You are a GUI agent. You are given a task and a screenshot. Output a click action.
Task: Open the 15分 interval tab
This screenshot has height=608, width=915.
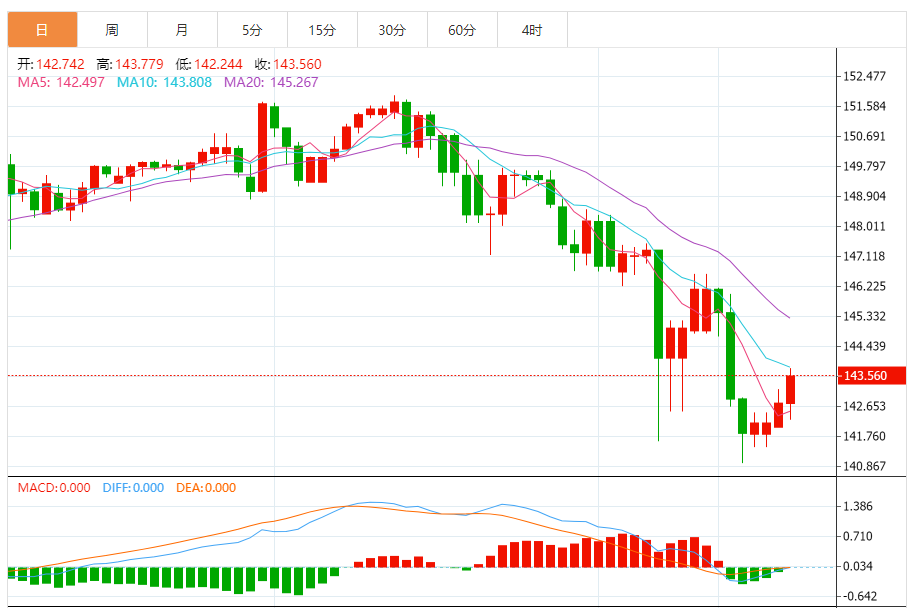(x=322, y=30)
